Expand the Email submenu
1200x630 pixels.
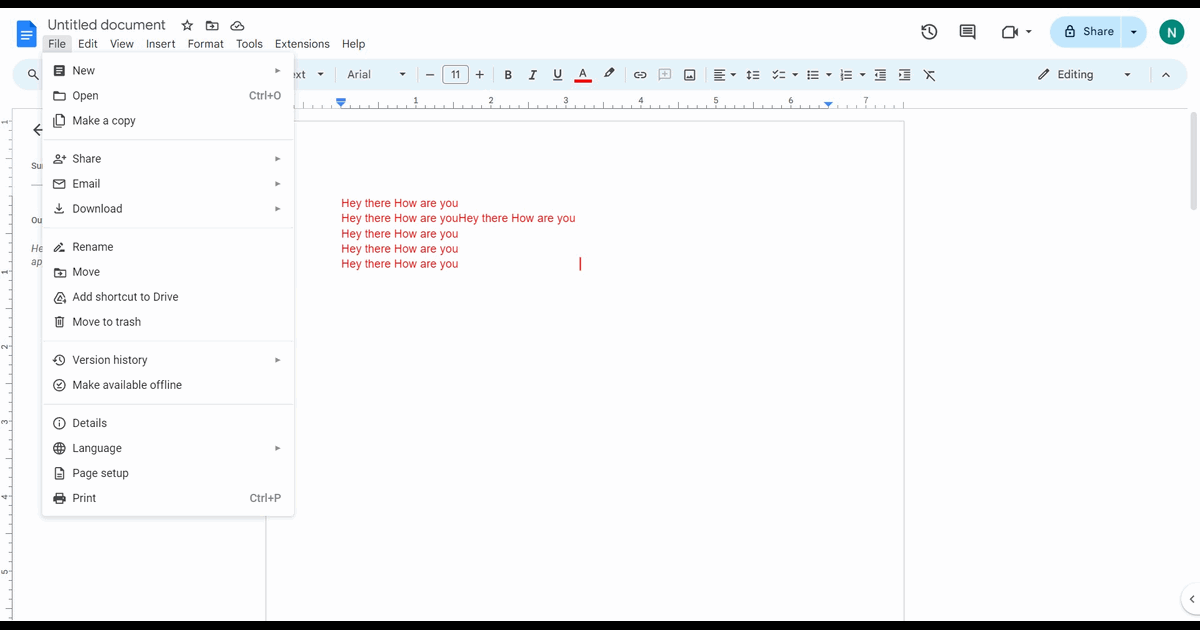coord(168,184)
